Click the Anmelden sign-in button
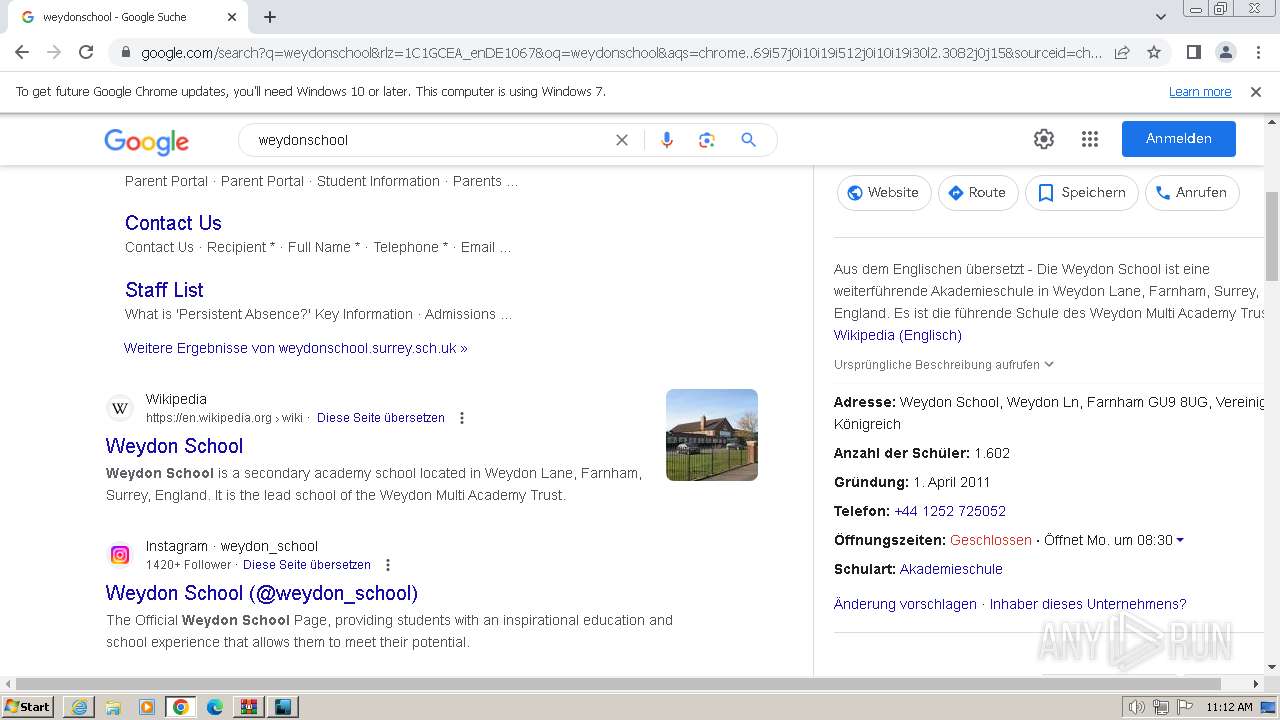This screenshot has width=1280, height=720. (x=1179, y=139)
